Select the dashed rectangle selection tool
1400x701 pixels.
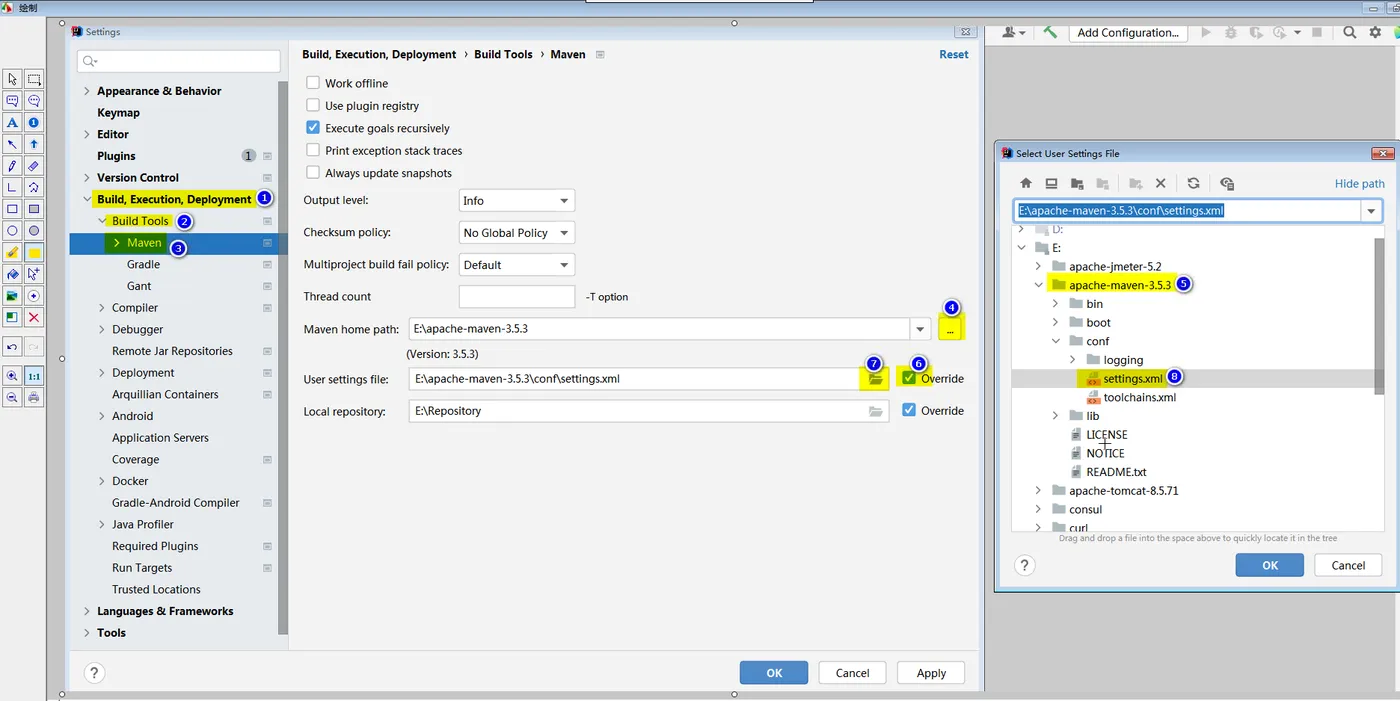(x=34, y=79)
